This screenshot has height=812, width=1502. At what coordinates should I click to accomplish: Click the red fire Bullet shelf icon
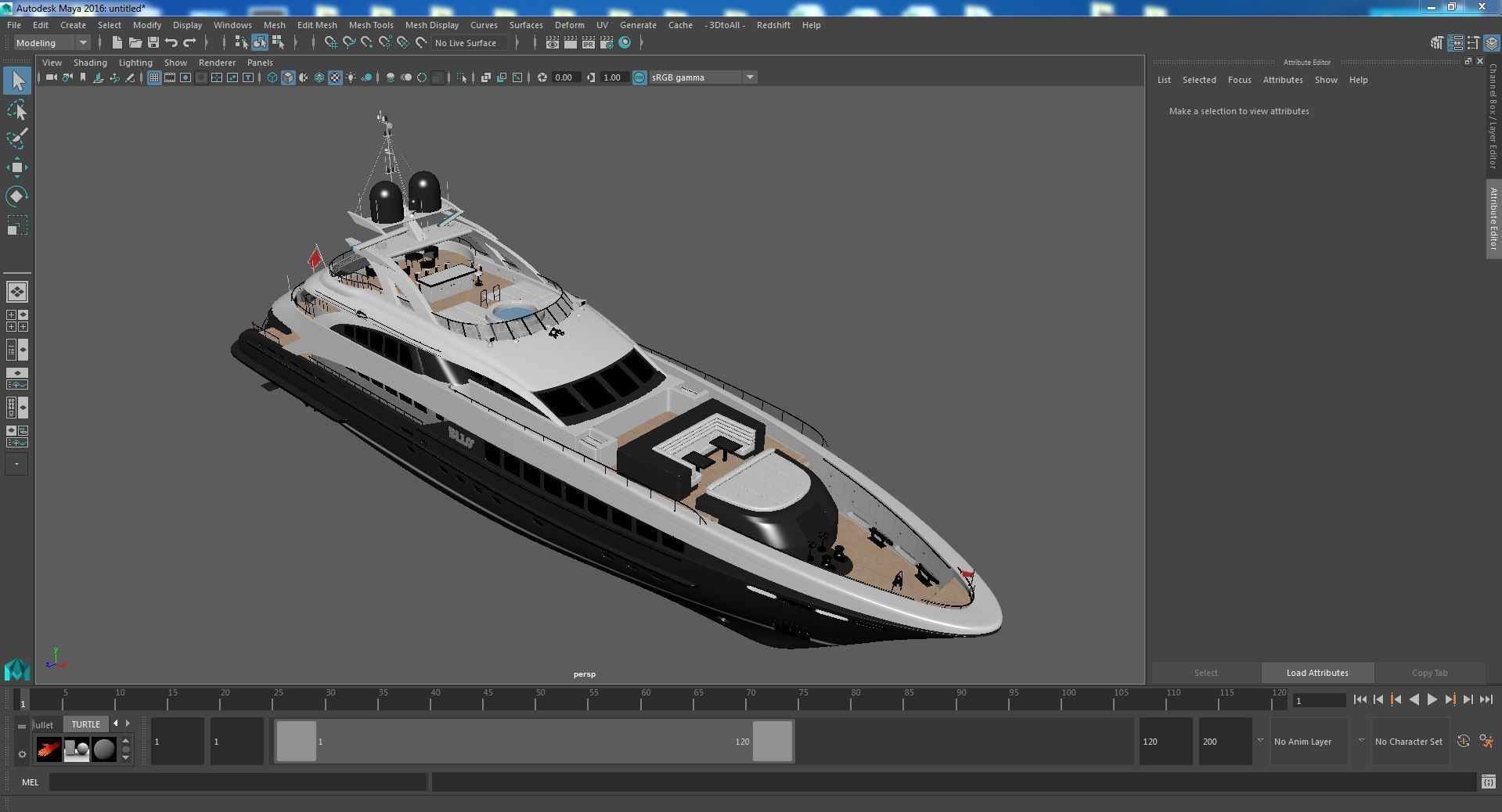click(49, 749)
